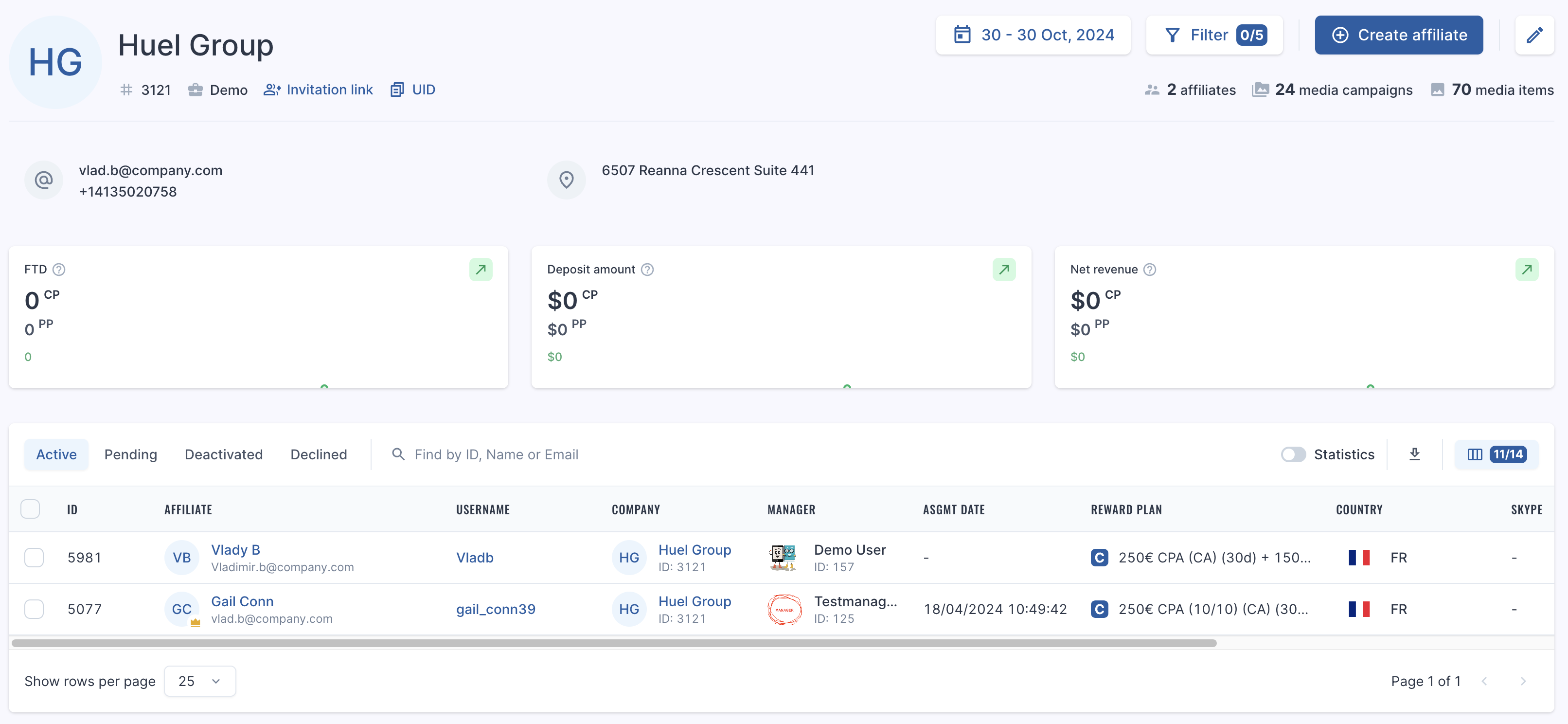The height and width of the screenshot is (724, 1568).
Task: Open Net revenue expand arrow icon
Action: 1527,270
